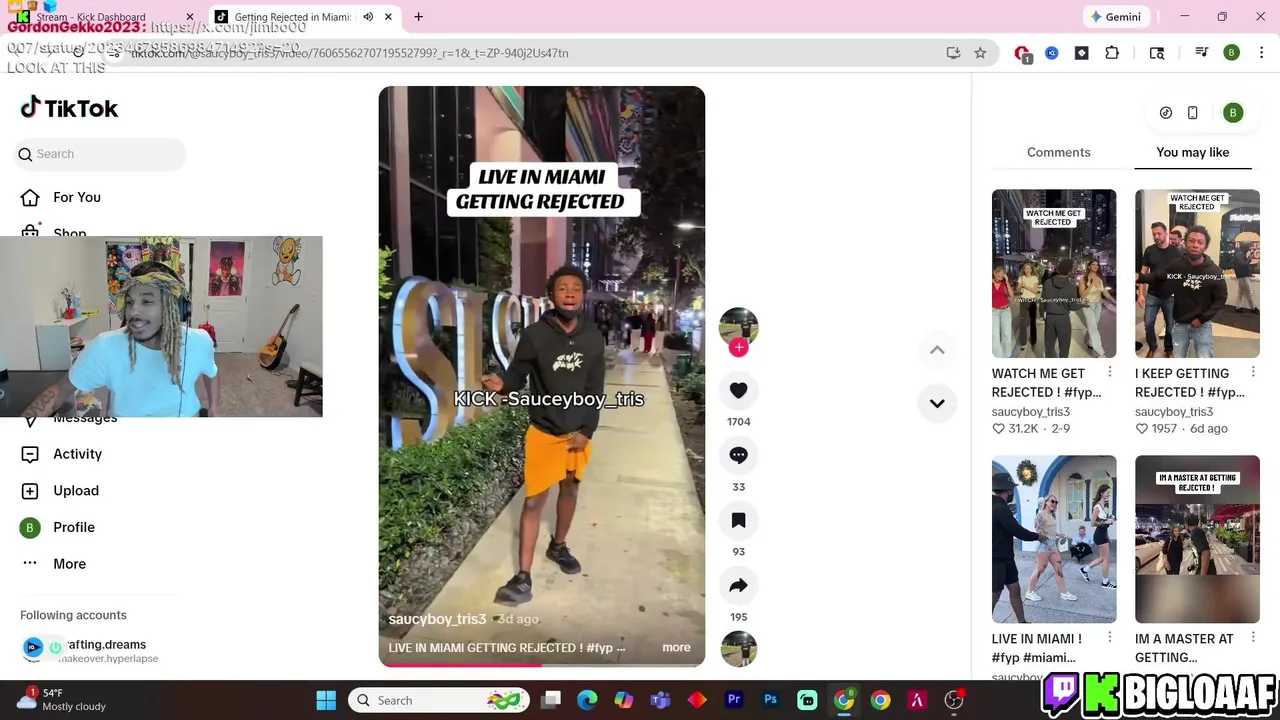
Task: Click the install app icon in the address bar
Action: tap(953, 53)
